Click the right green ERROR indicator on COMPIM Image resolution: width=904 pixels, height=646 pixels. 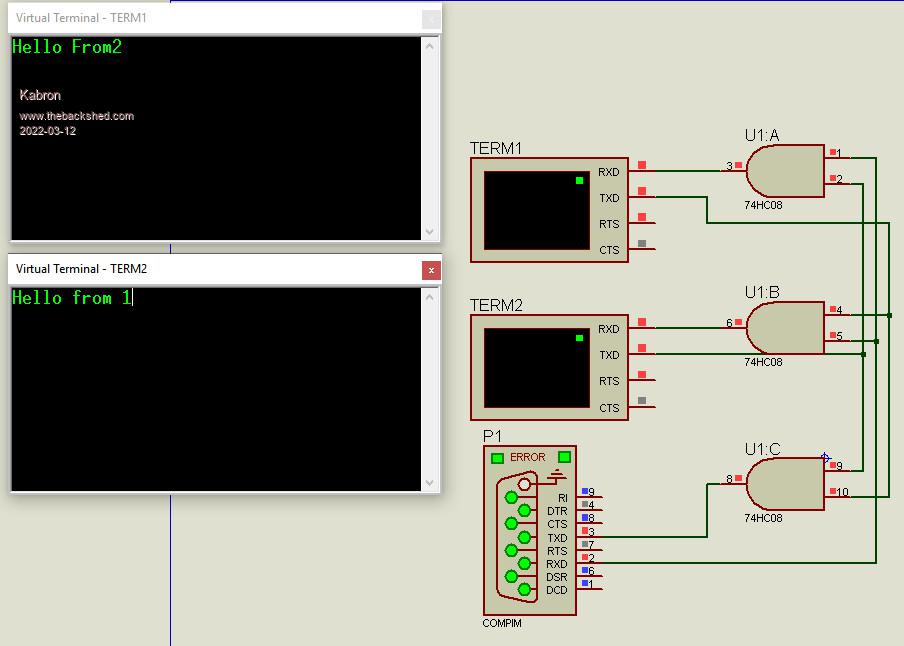coord(564,458)
